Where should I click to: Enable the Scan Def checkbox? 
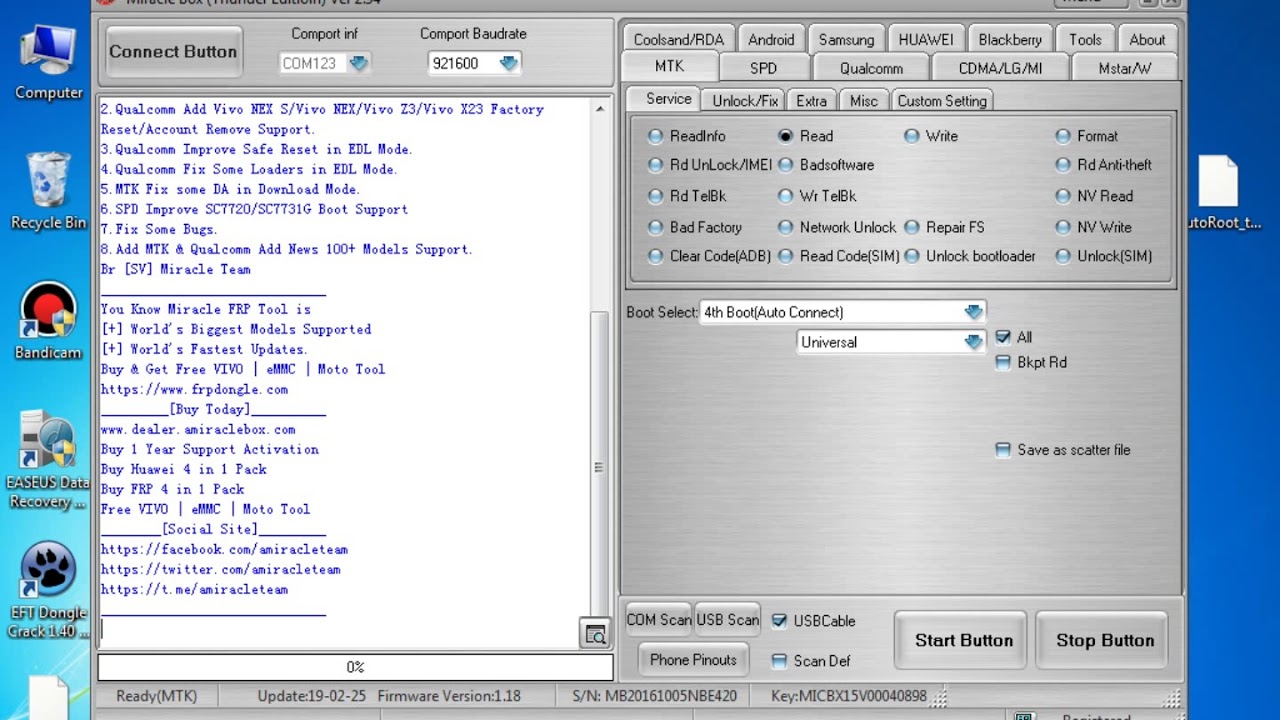pyautogui.click(x=780, y=661)
